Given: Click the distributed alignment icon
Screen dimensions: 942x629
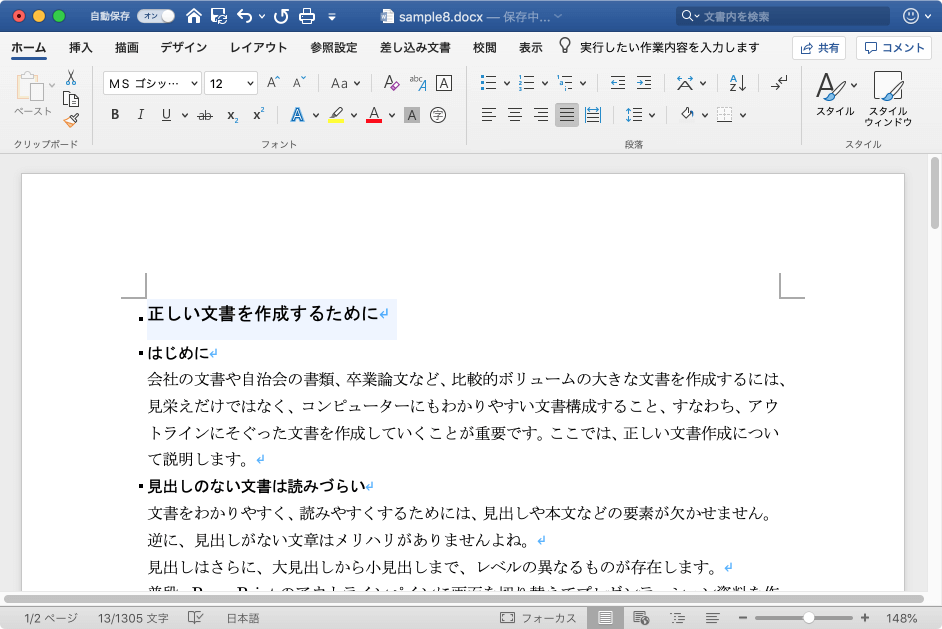Looking at the screenshot, I should [x=593, y=115].
